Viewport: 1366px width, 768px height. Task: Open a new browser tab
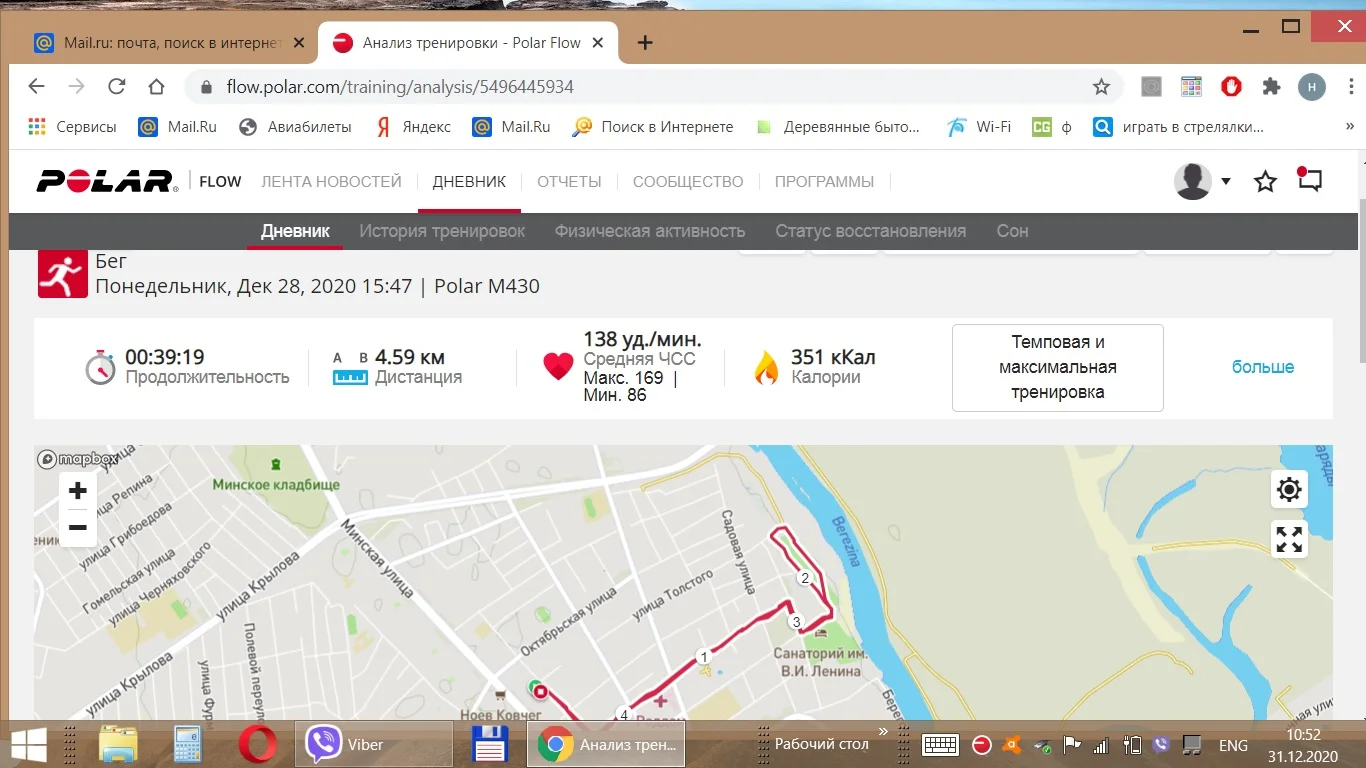point(645,43)
